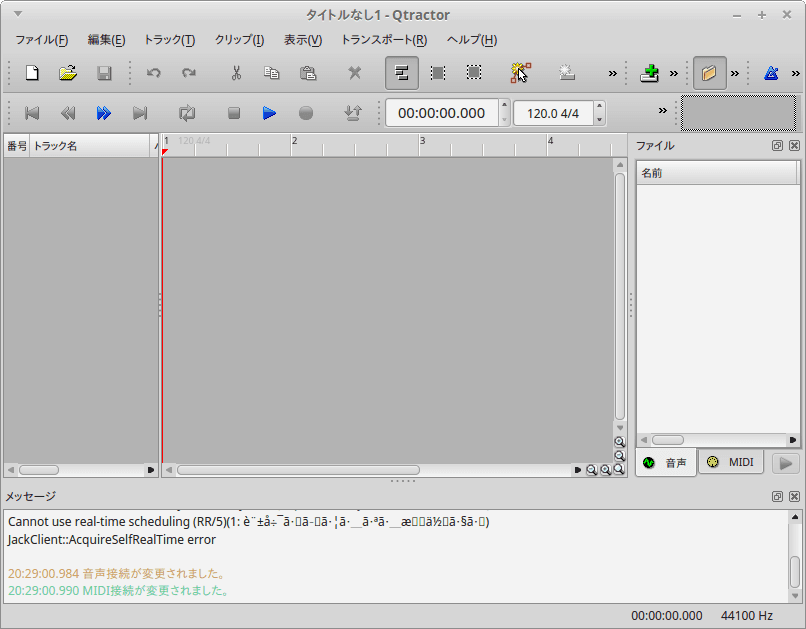Click the 00:00:00.000 time field
Screen dimensions: 806x629
coord(441,113)
